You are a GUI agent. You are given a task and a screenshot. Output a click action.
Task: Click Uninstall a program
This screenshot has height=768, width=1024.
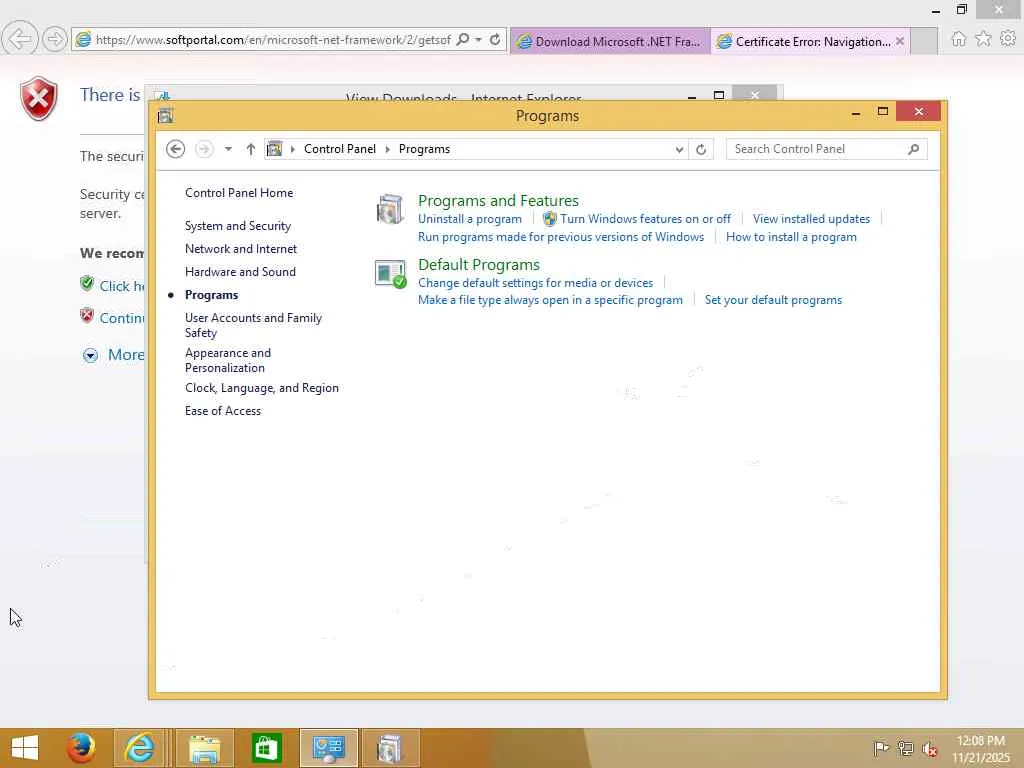(470, 219)
